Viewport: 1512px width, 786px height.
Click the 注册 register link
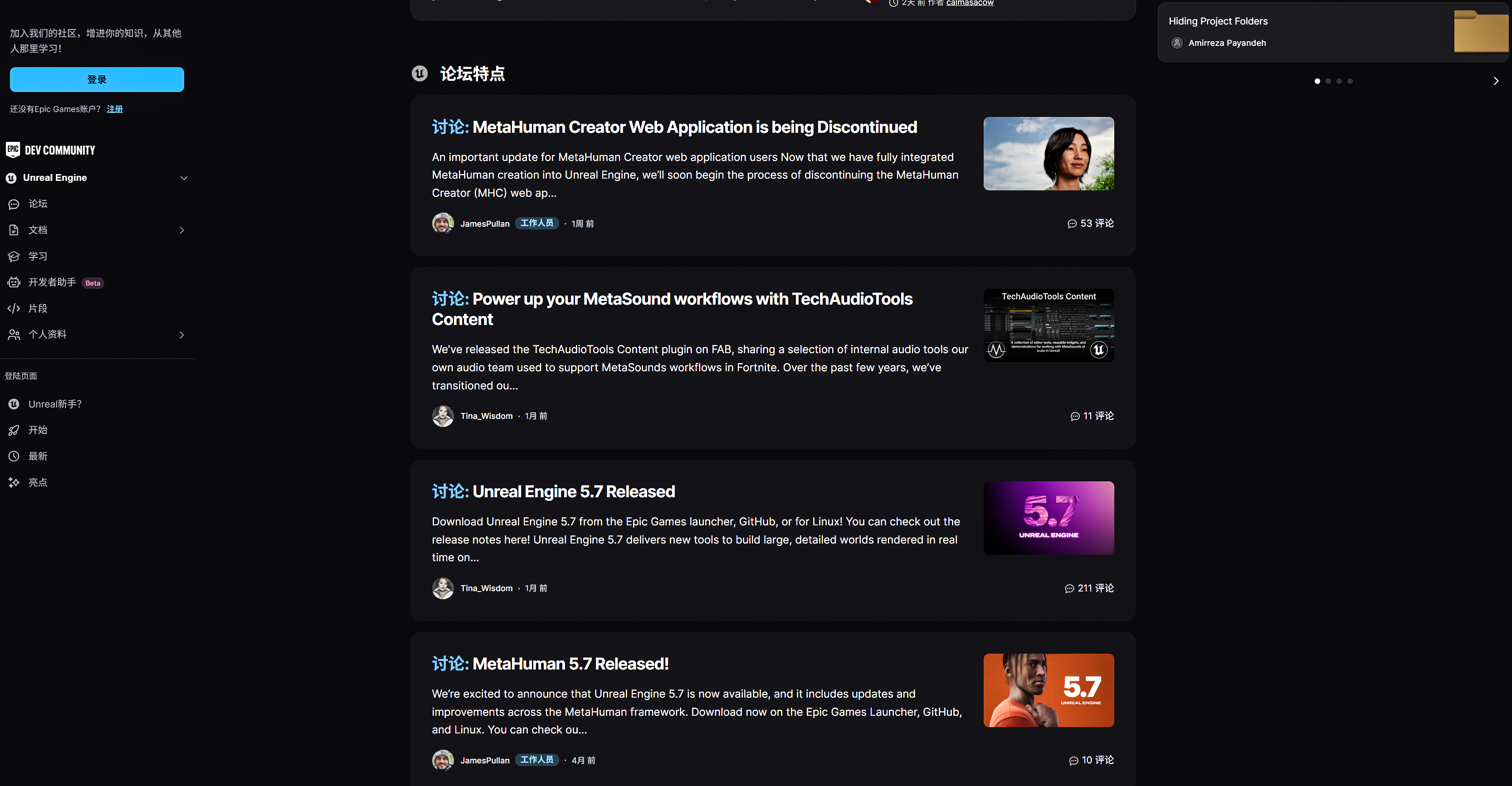(x=114, y=109)
